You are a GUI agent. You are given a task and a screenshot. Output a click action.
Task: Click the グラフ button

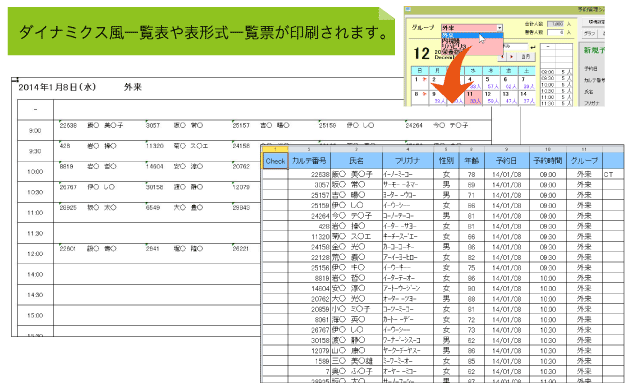click(590, 33)
